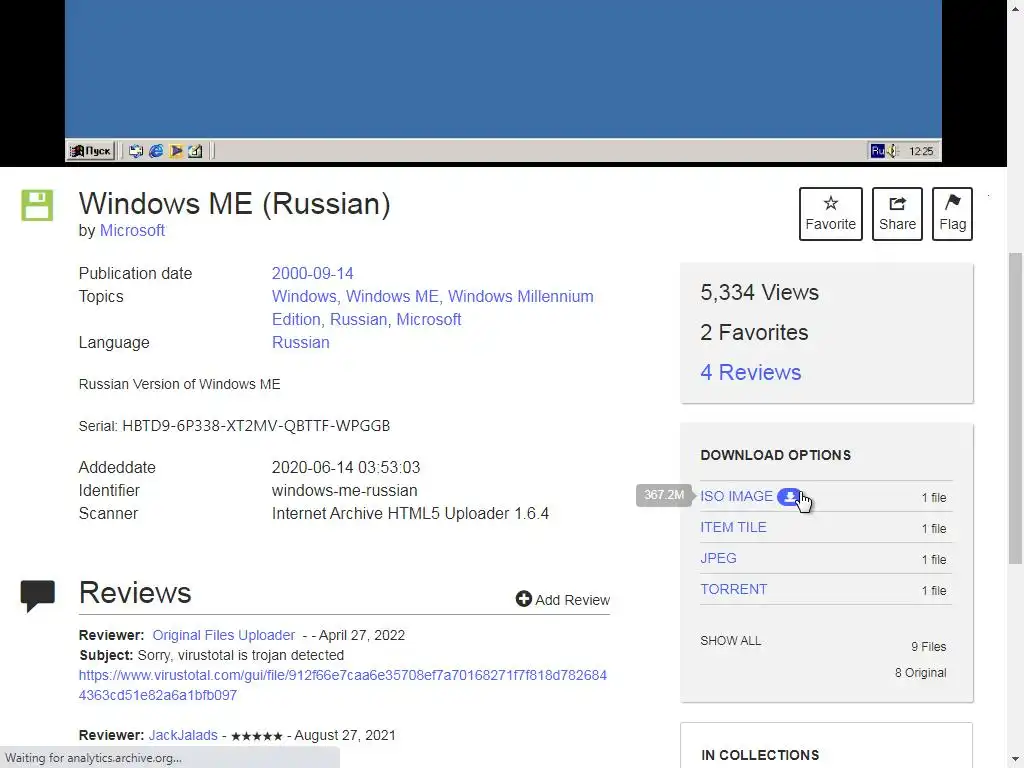Click the volume speaker tray icon
This screenshot has width=1024, height=768.
[x=892, y=151]
